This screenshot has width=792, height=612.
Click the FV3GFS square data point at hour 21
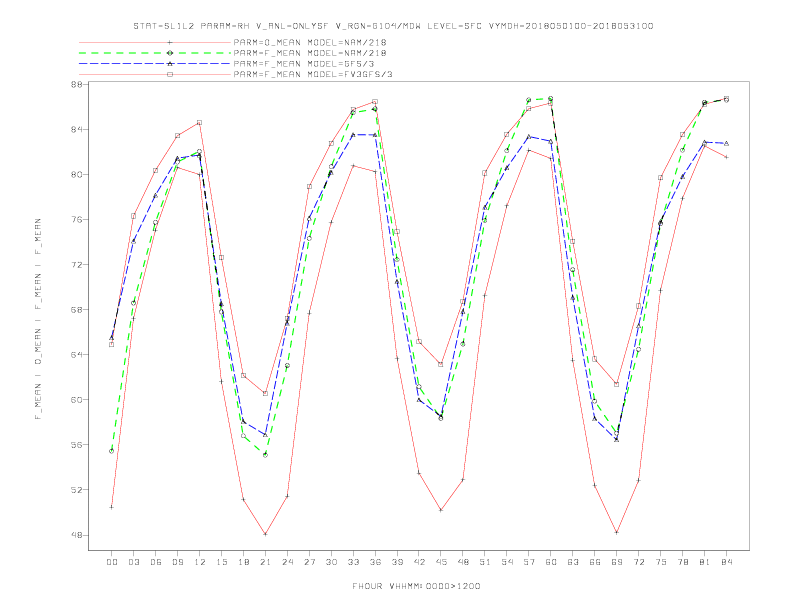[265, 393]
